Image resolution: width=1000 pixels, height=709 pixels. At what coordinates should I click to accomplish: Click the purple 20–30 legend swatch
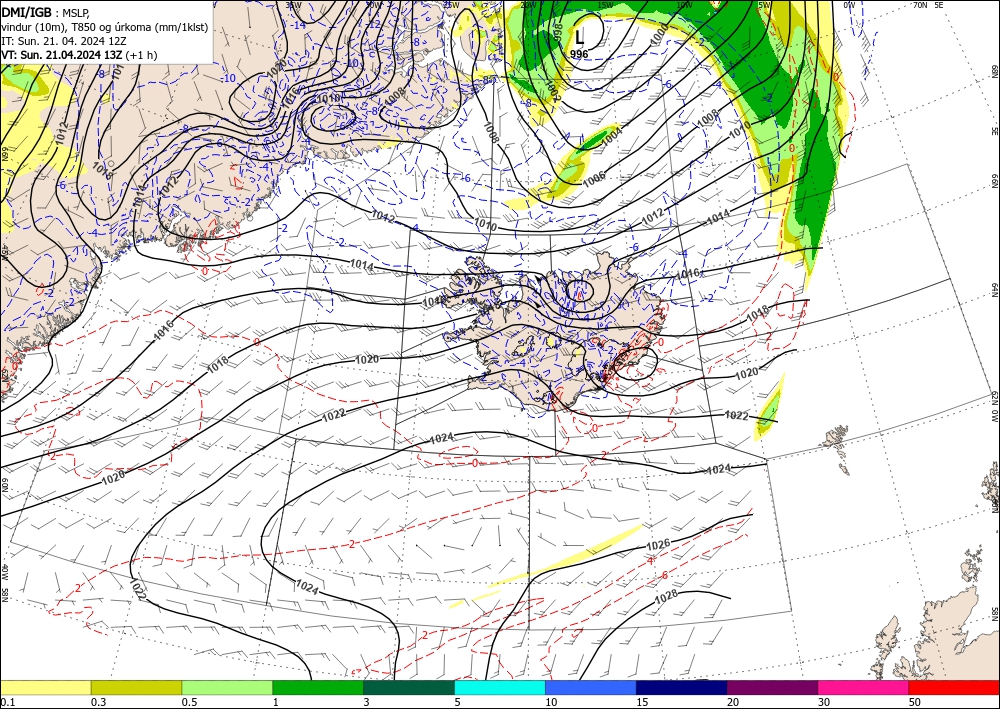[x=772, y=687]
